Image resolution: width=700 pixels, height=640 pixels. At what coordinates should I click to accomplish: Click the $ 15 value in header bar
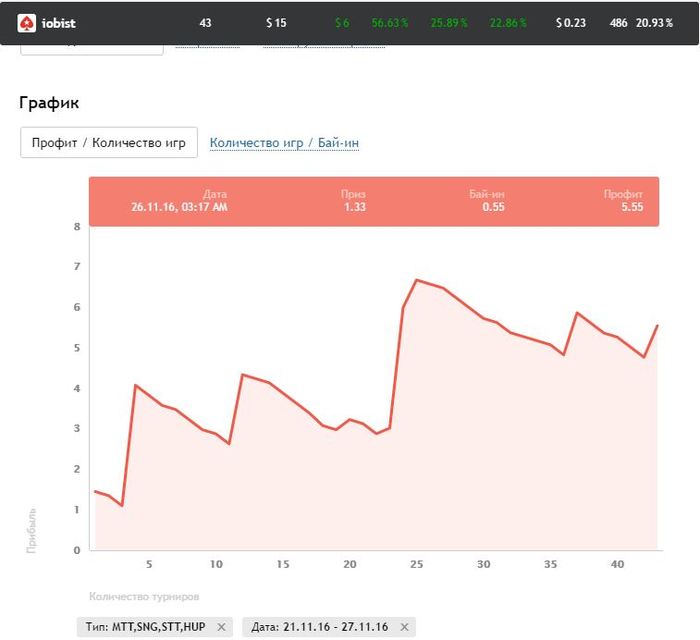point(276,22)
